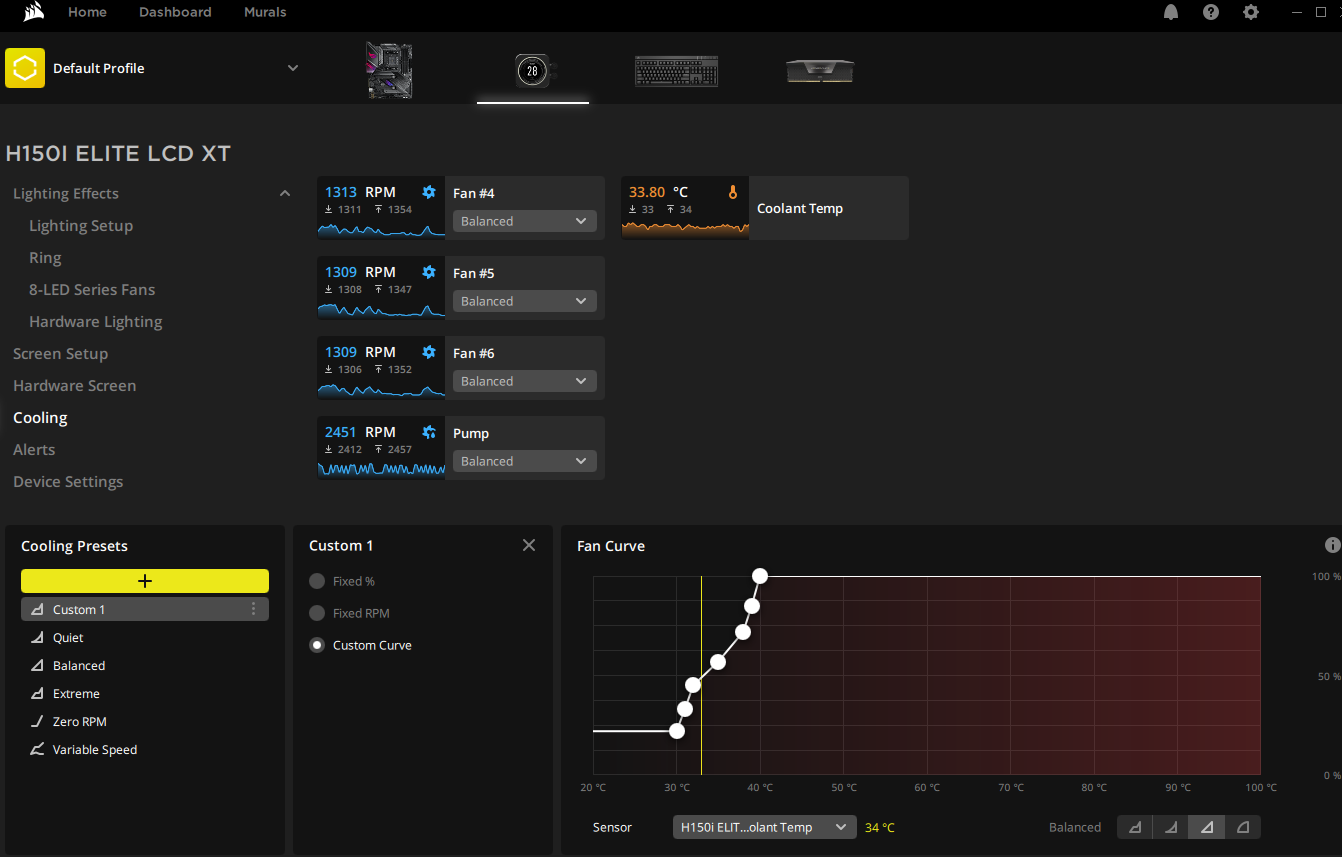
Task: Add a new cooling preset with plus button
Action: 145,581
